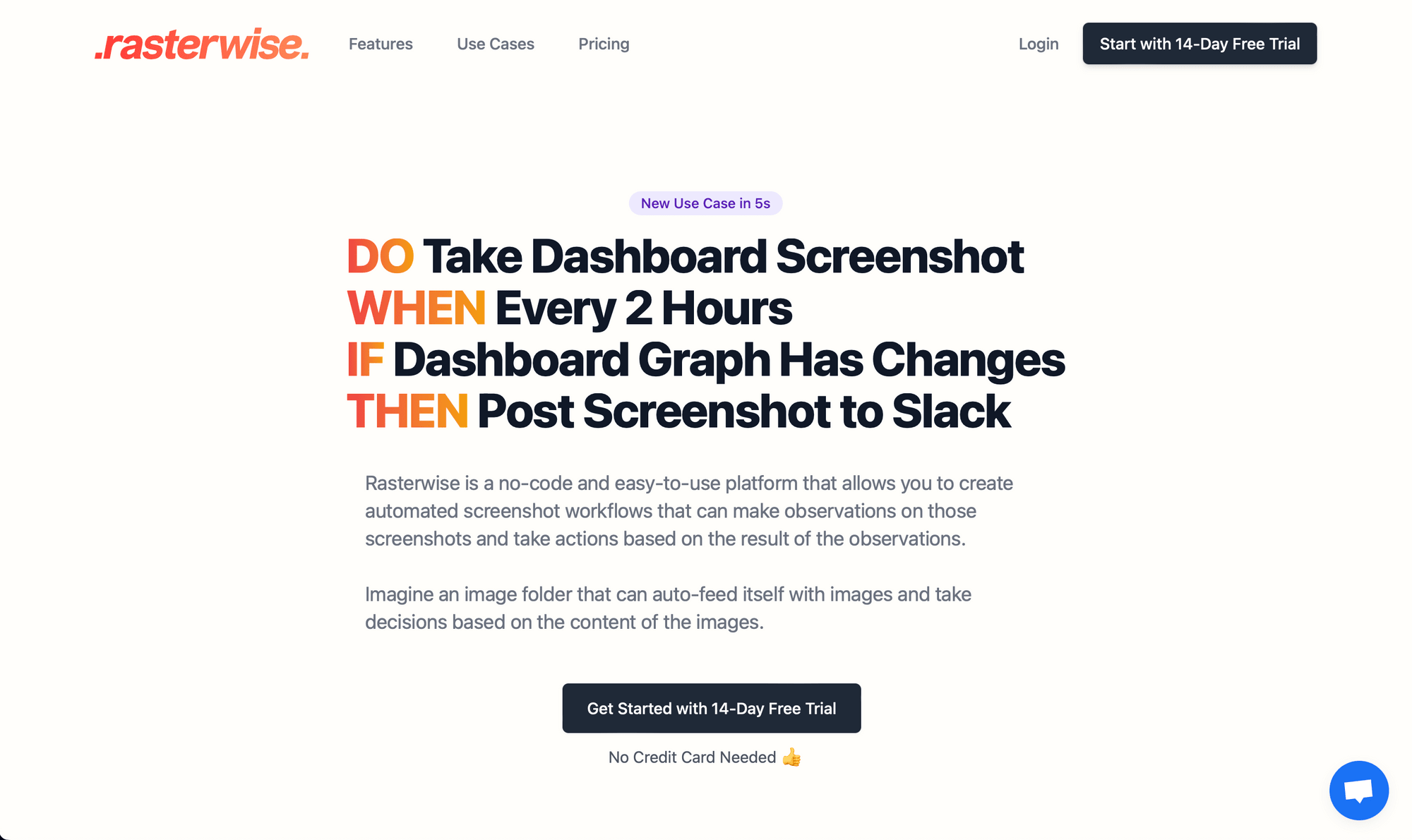
Task: Click the Login link
Action: coord(1038,43)
